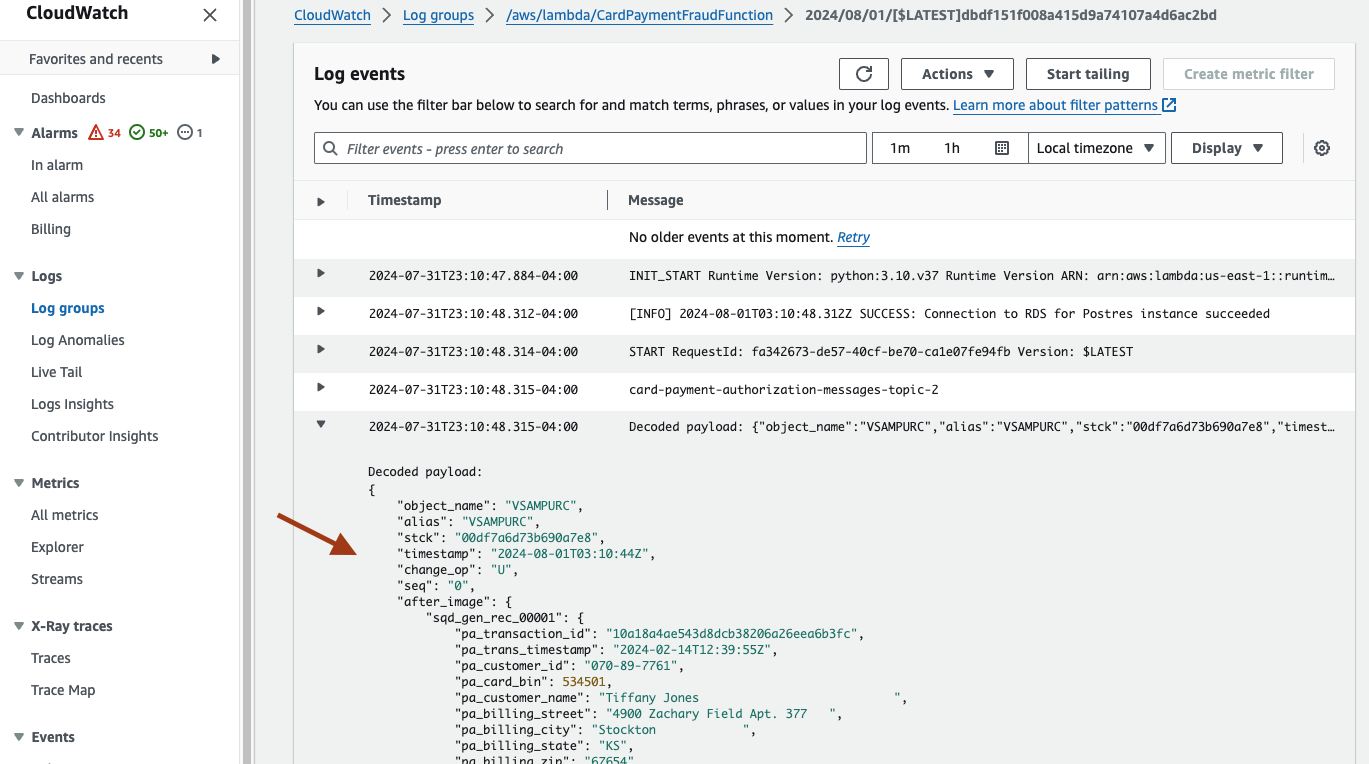Click the red in-alarm count 34
The width and height of the screenshot is (1369, 764).
[105, 132]
